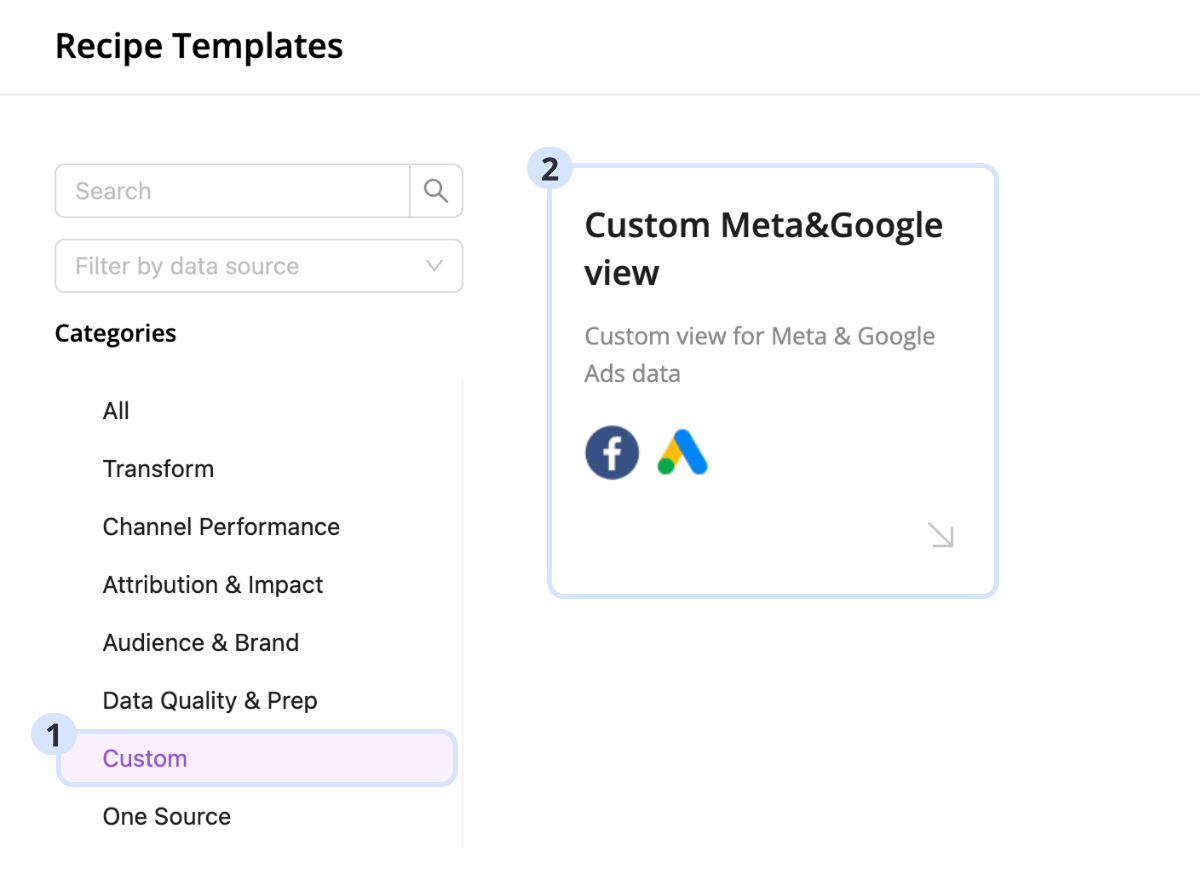Select the All category

click(116, 411)
